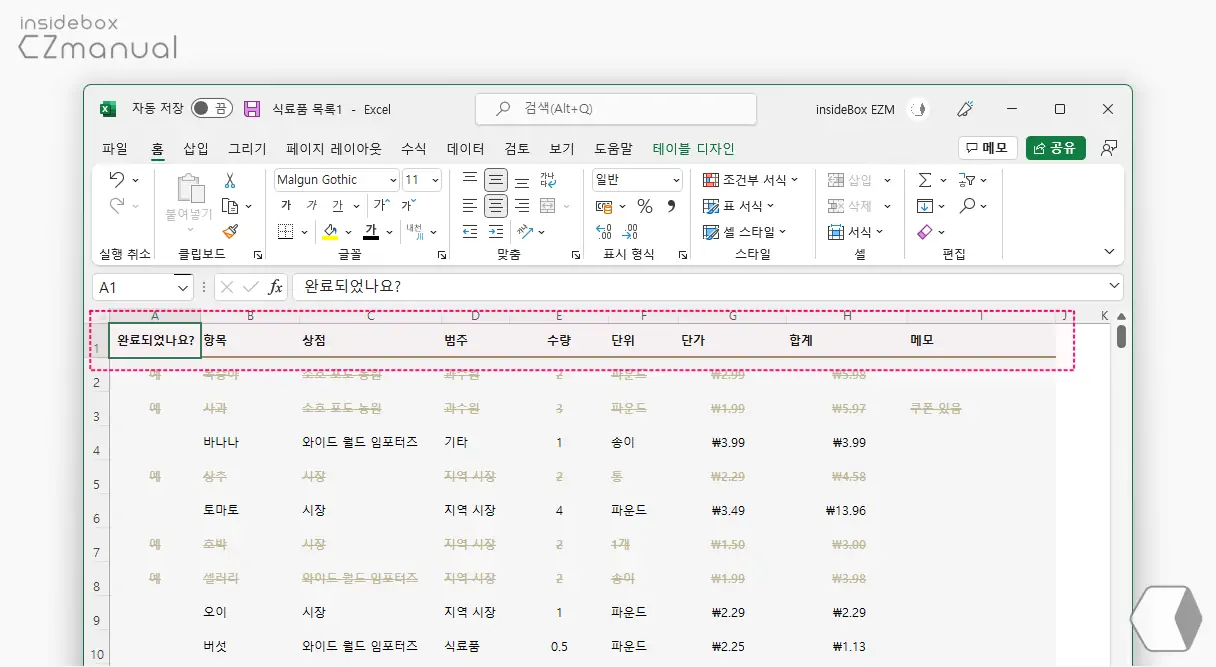Click the 메모 comments button
The image size is (1216, 667).
[987, 148]
